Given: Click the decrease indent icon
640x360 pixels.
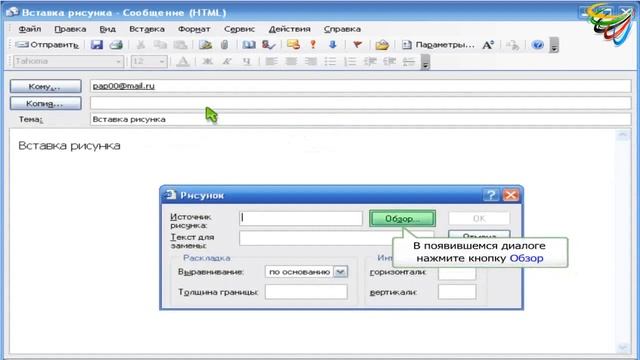Looking at the screenshot, I should tap(370, 62).
